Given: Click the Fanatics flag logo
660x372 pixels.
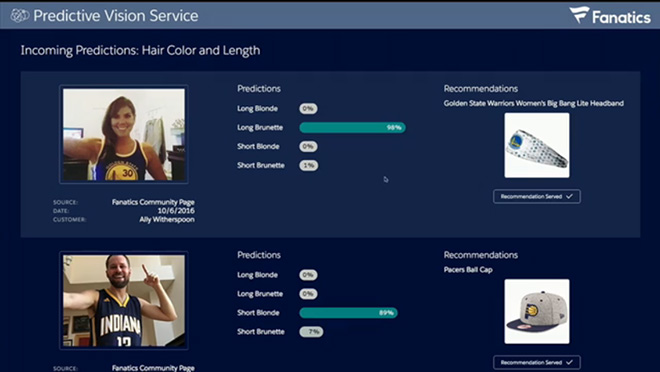Looking at the screenshot, I should (579, 15).
